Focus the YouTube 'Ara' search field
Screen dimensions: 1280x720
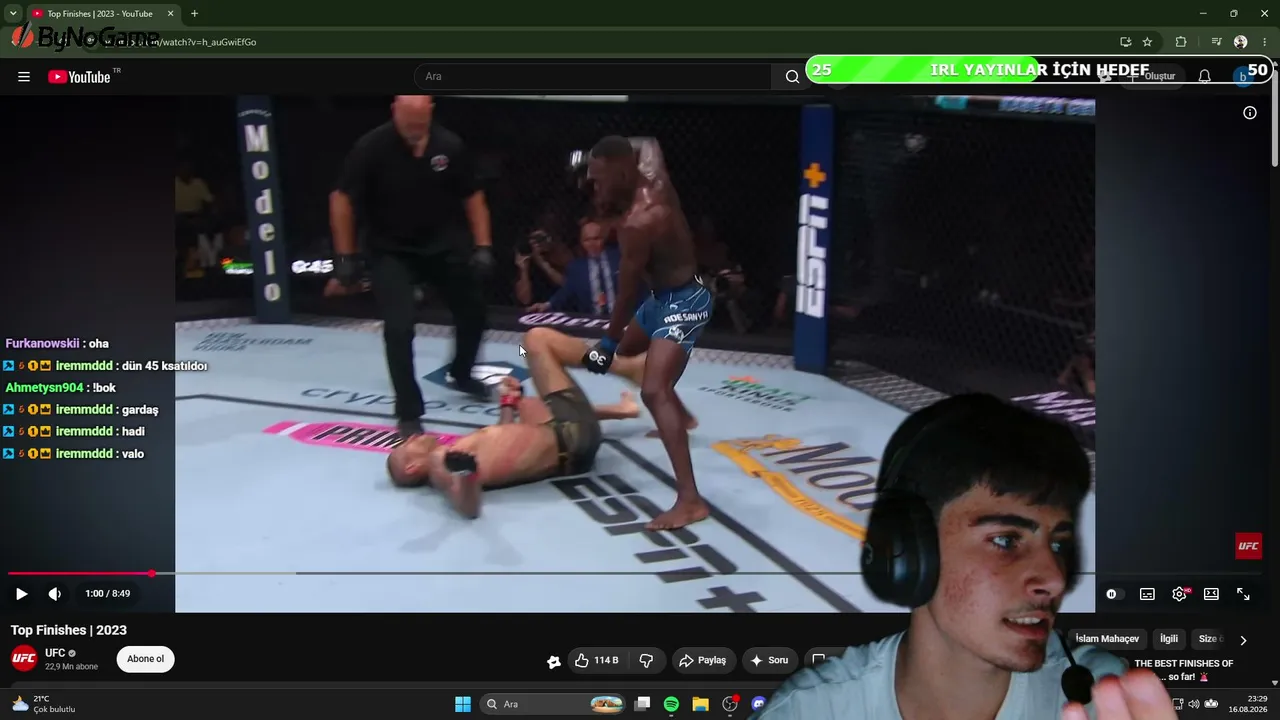[x=593, y=77]
